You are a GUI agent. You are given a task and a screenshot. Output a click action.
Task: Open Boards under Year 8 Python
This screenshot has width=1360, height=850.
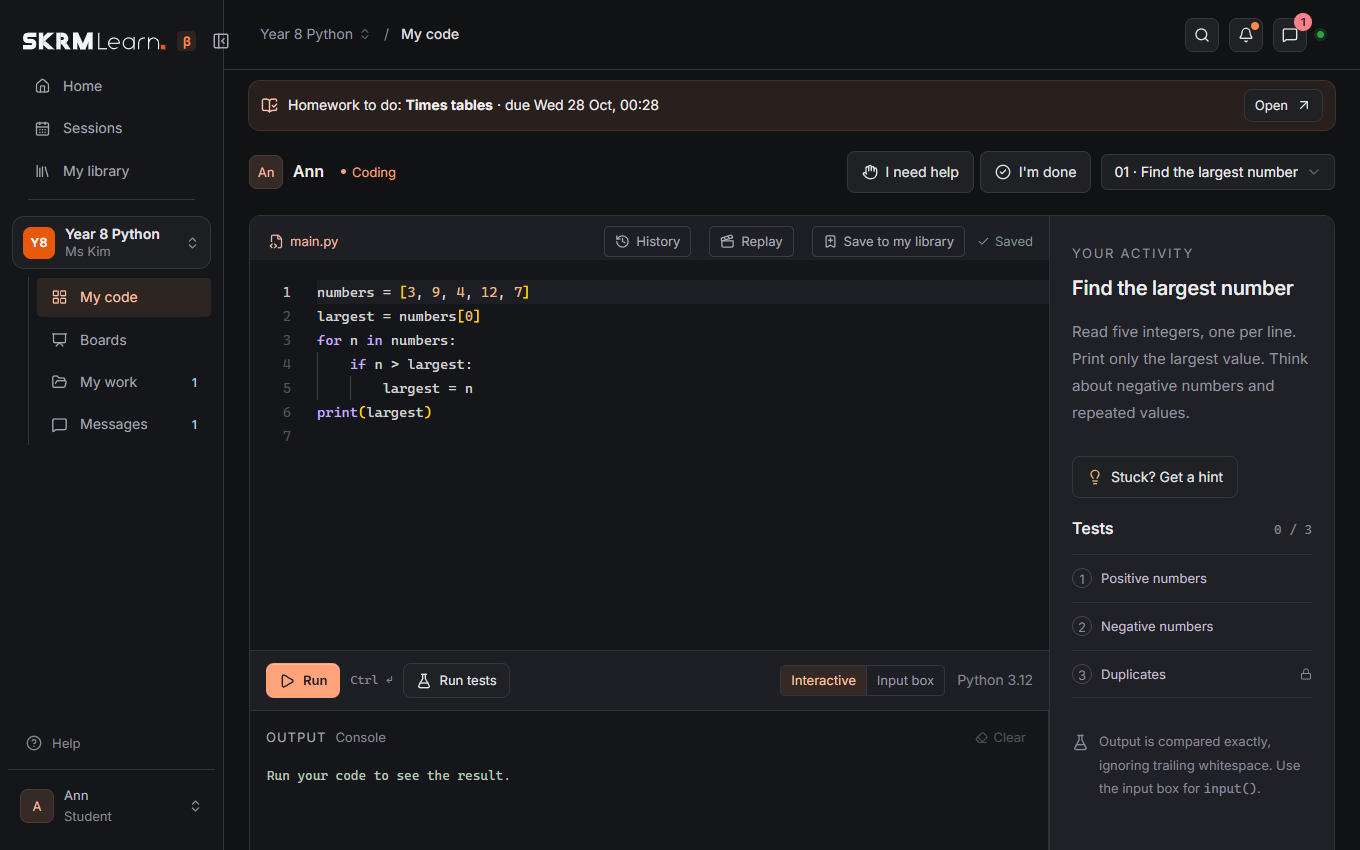pyautogui.click(x=124, y=340)
